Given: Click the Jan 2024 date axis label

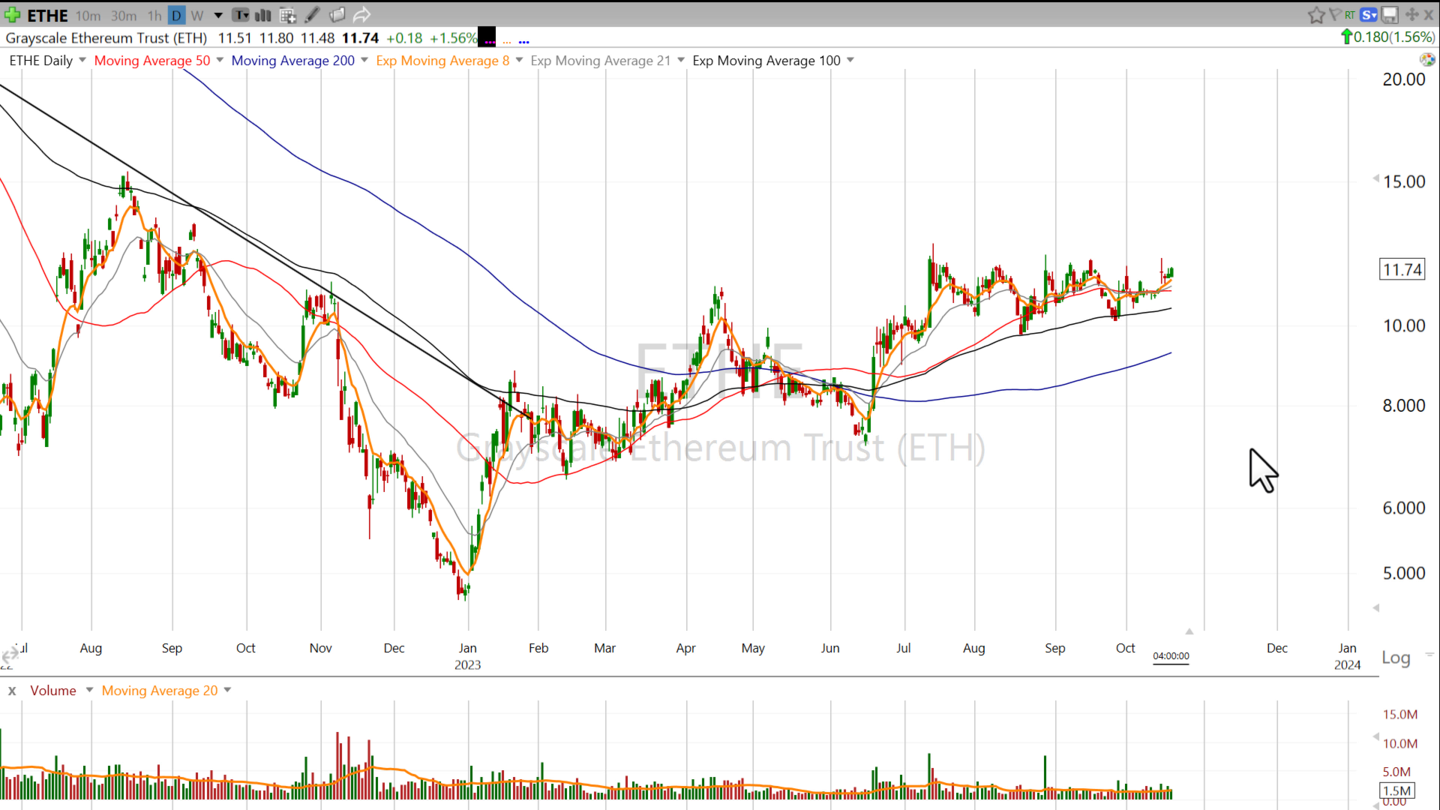Looking at the screenshot, I should (1347, 656).
